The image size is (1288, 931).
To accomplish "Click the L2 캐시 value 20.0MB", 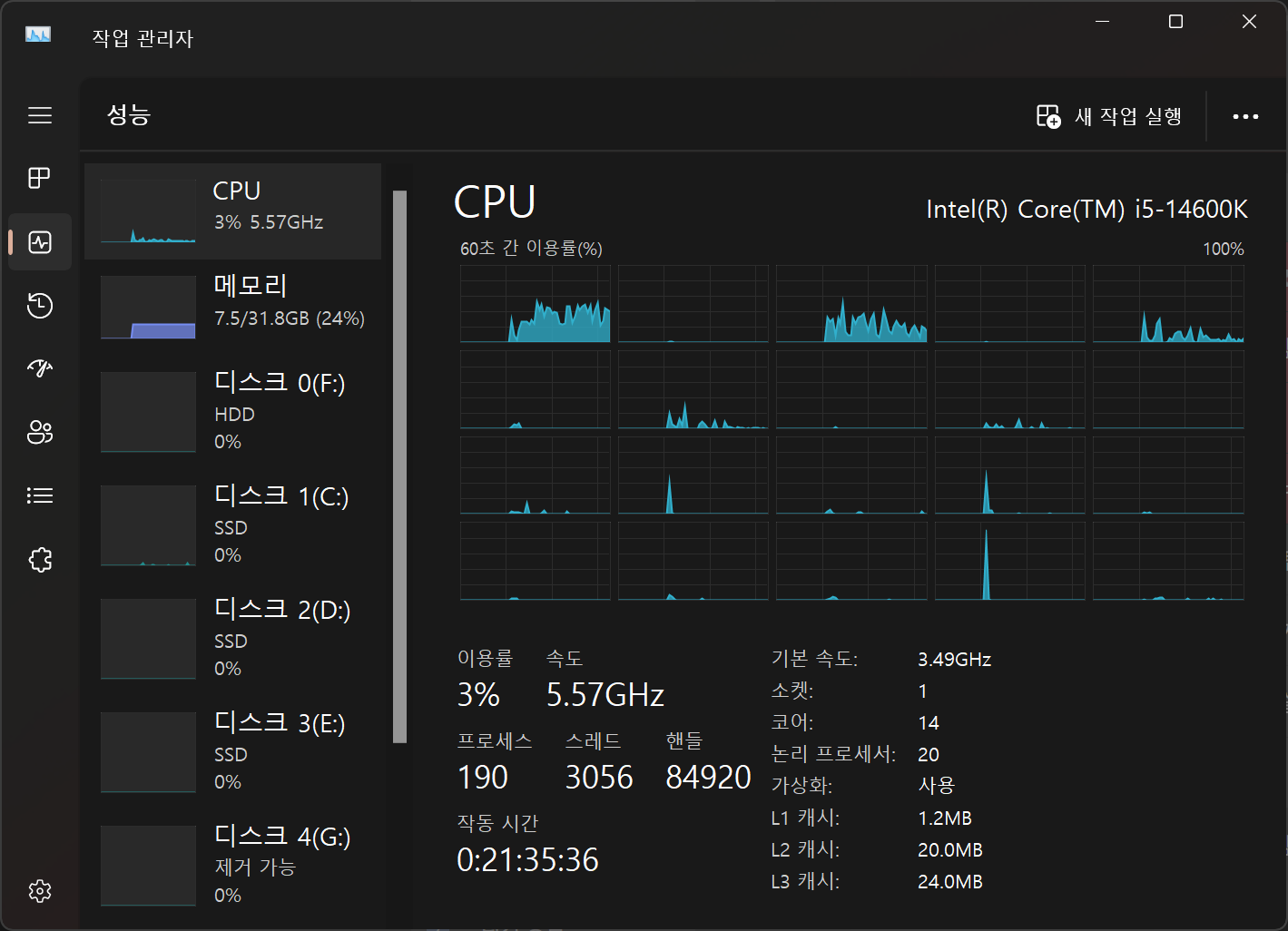I will (950, 850).
